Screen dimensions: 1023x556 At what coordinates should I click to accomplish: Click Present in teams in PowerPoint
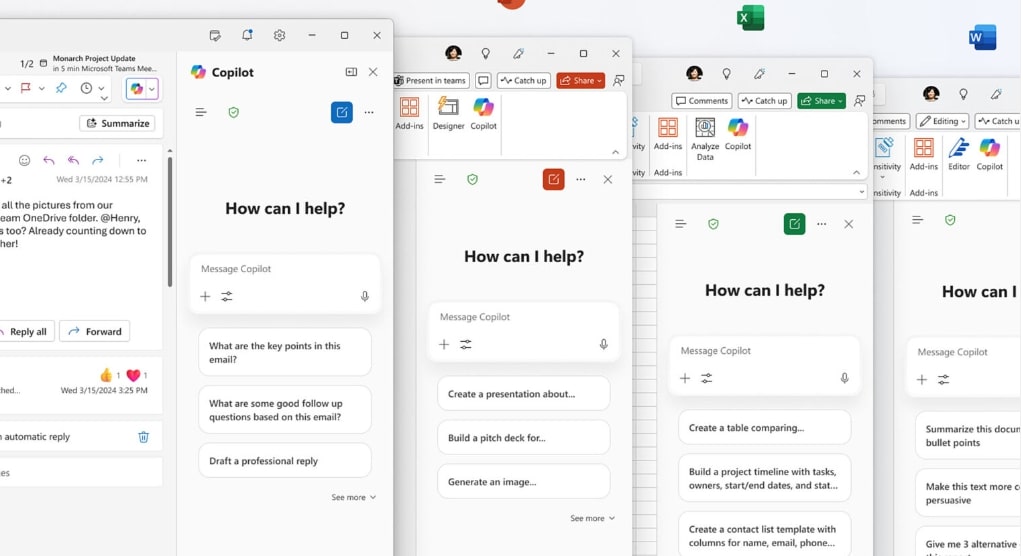pyautogui.click(x=431, y=81)
